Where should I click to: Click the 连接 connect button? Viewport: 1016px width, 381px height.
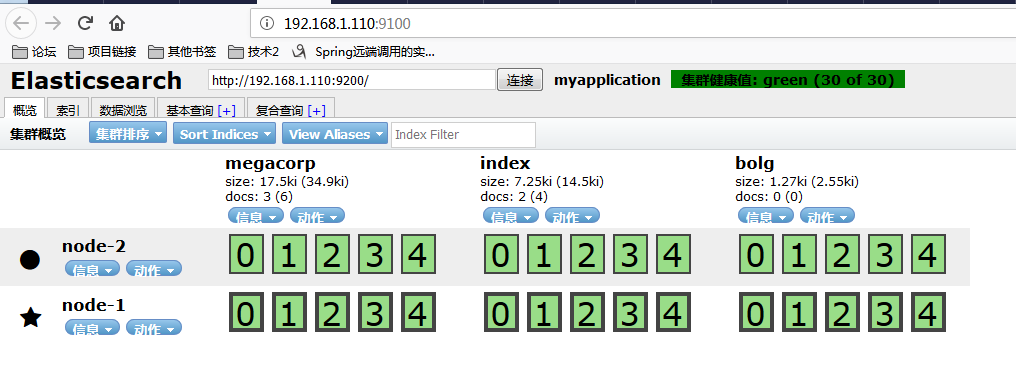pos(520,80)
